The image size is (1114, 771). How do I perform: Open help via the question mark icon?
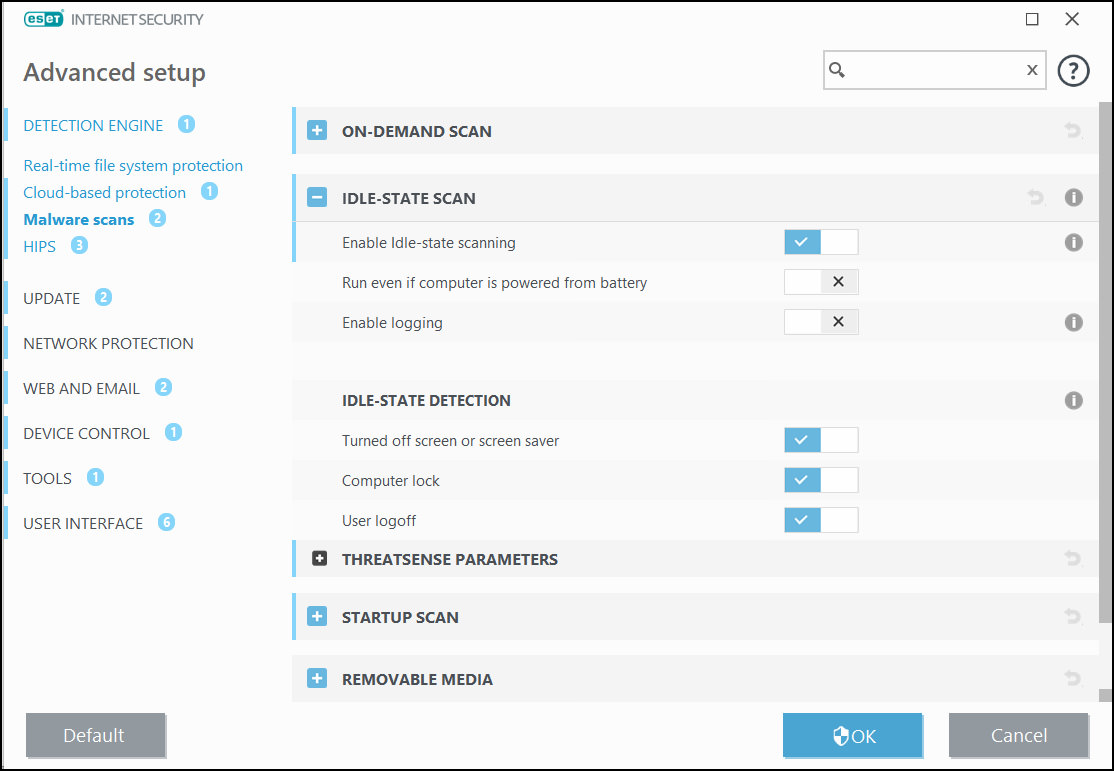pyautogui.click(x=1073, y=70)
